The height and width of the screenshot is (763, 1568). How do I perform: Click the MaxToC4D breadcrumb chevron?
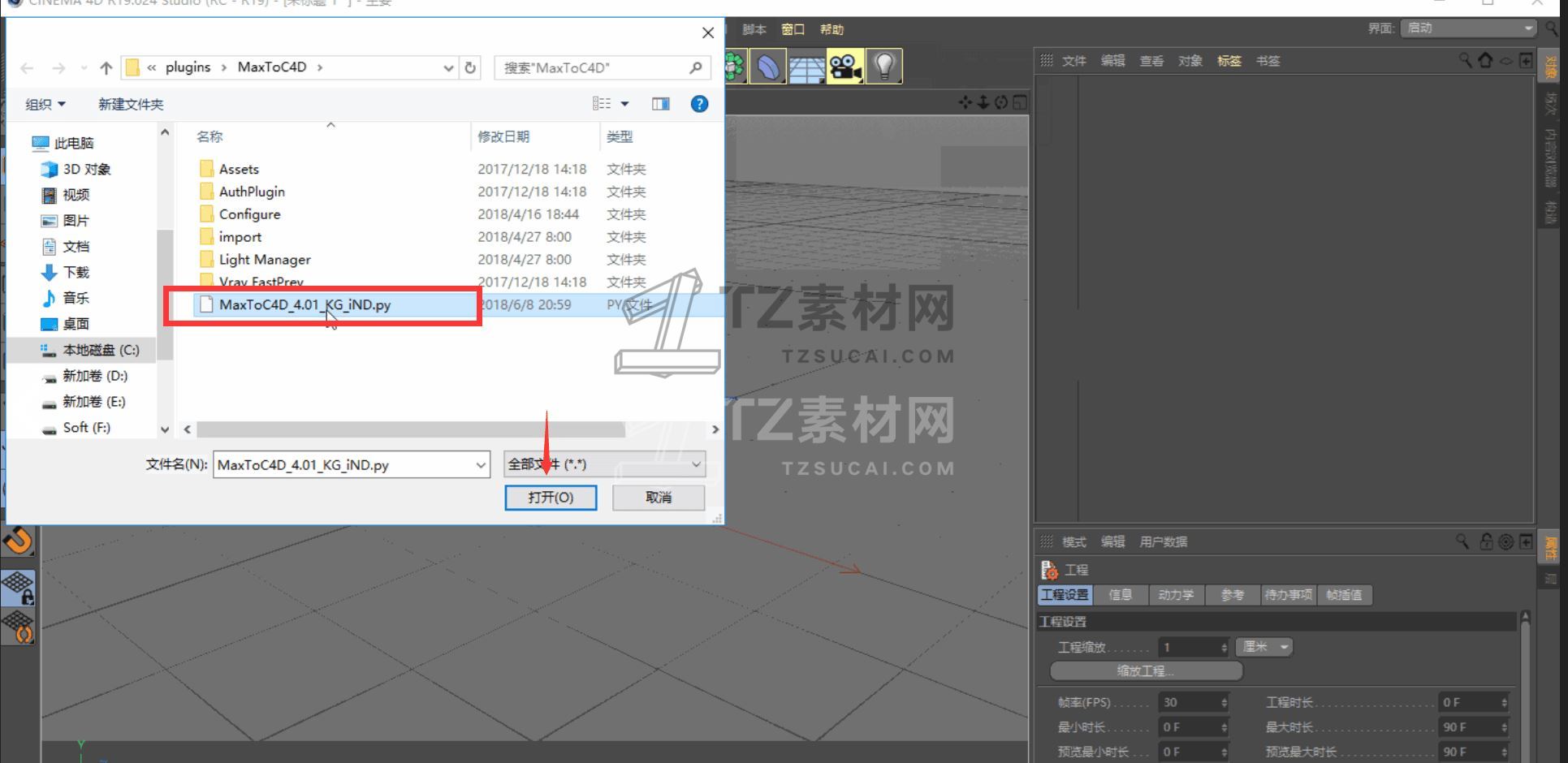[320, 67]
